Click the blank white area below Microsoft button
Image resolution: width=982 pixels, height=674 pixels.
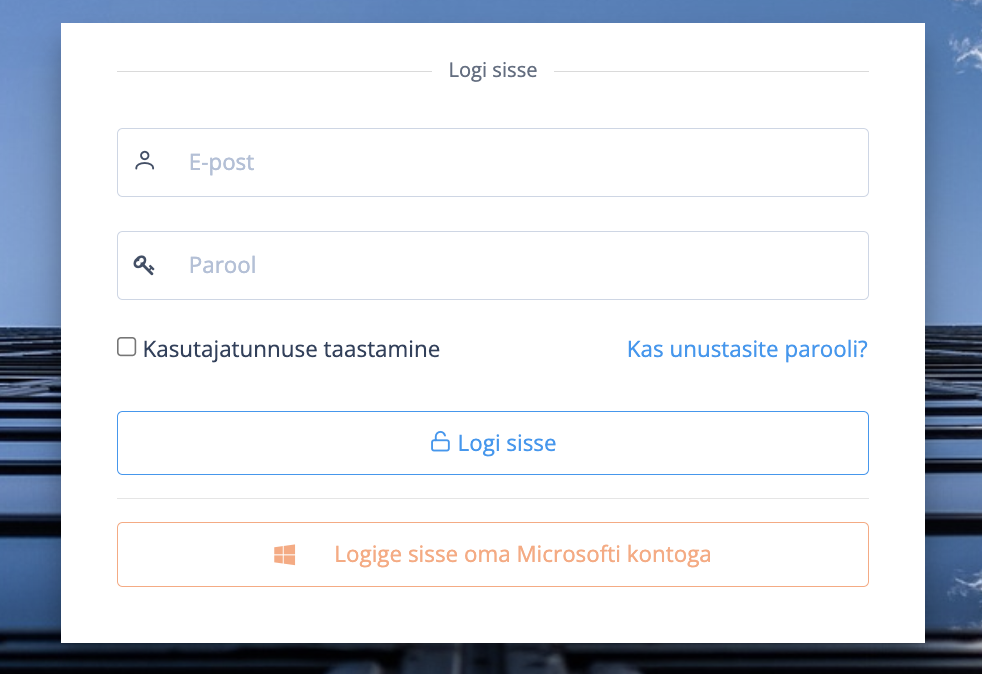[492, 615]
